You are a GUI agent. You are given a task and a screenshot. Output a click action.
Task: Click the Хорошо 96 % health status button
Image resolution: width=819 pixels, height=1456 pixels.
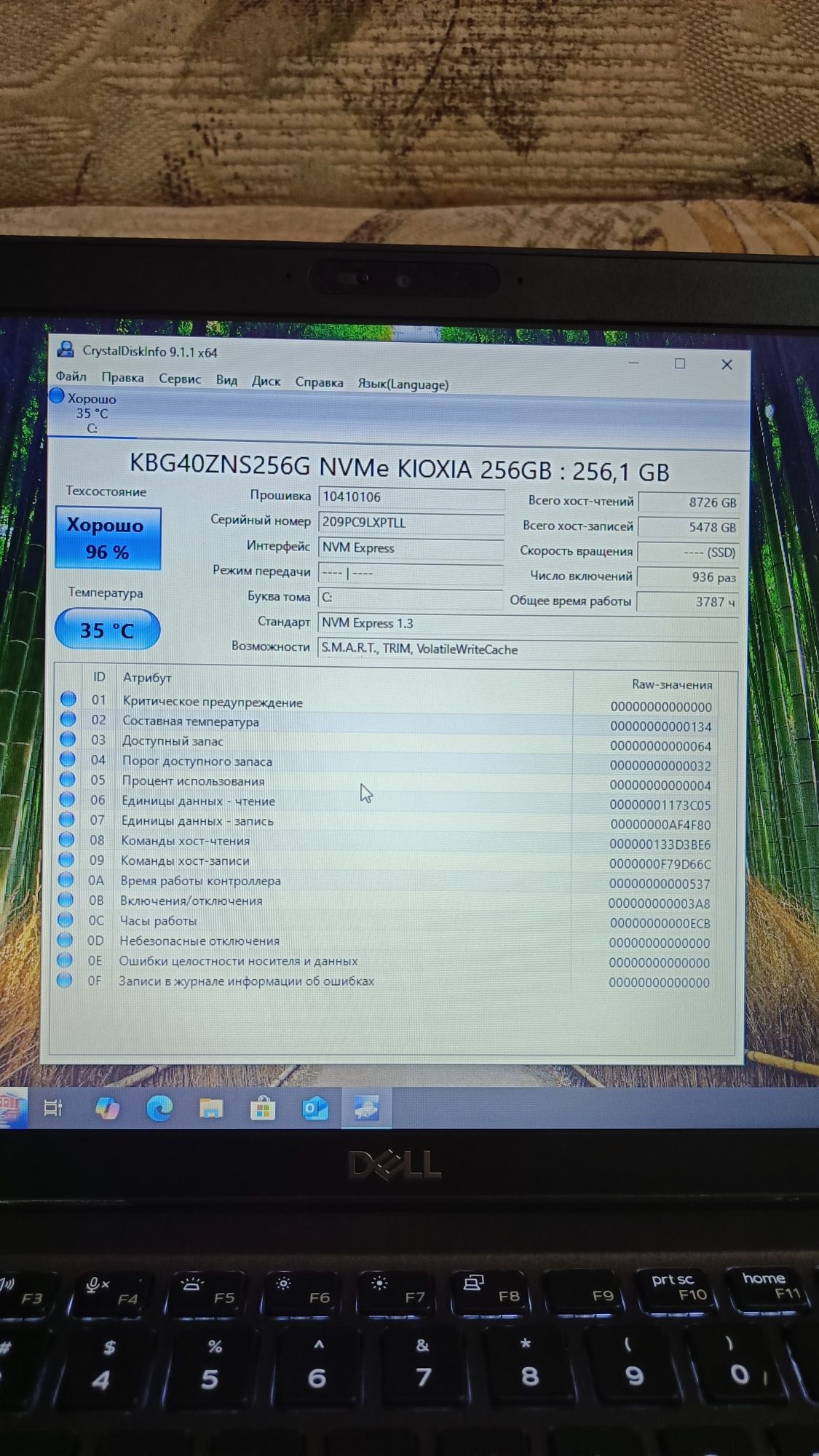107,538
